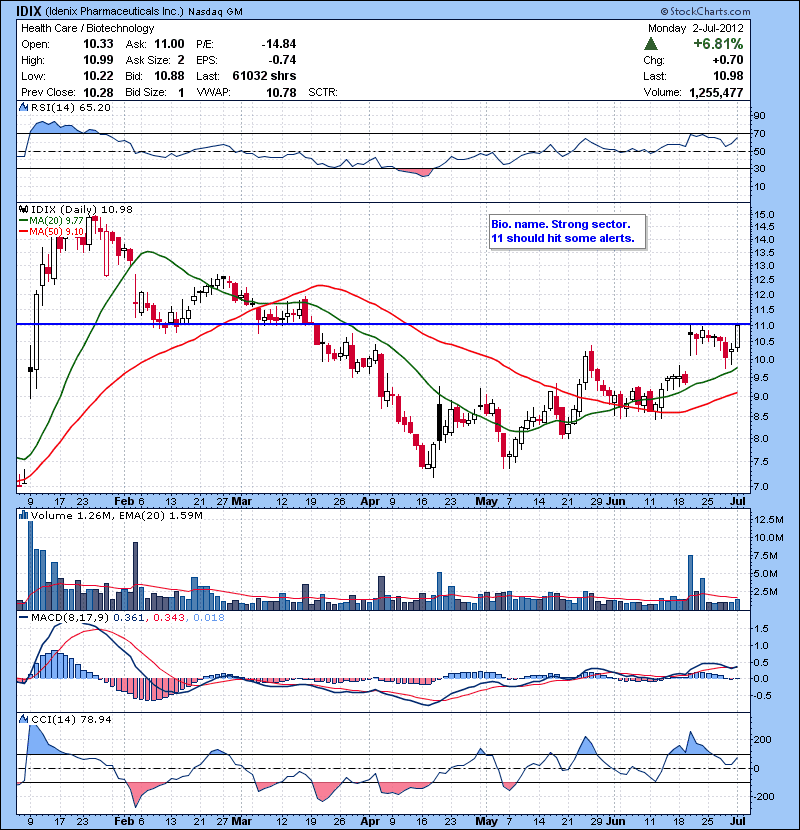800x830 pixels.
Task: Click the IDIX ticker symbol in the title
Action: [x=29, y=11]
